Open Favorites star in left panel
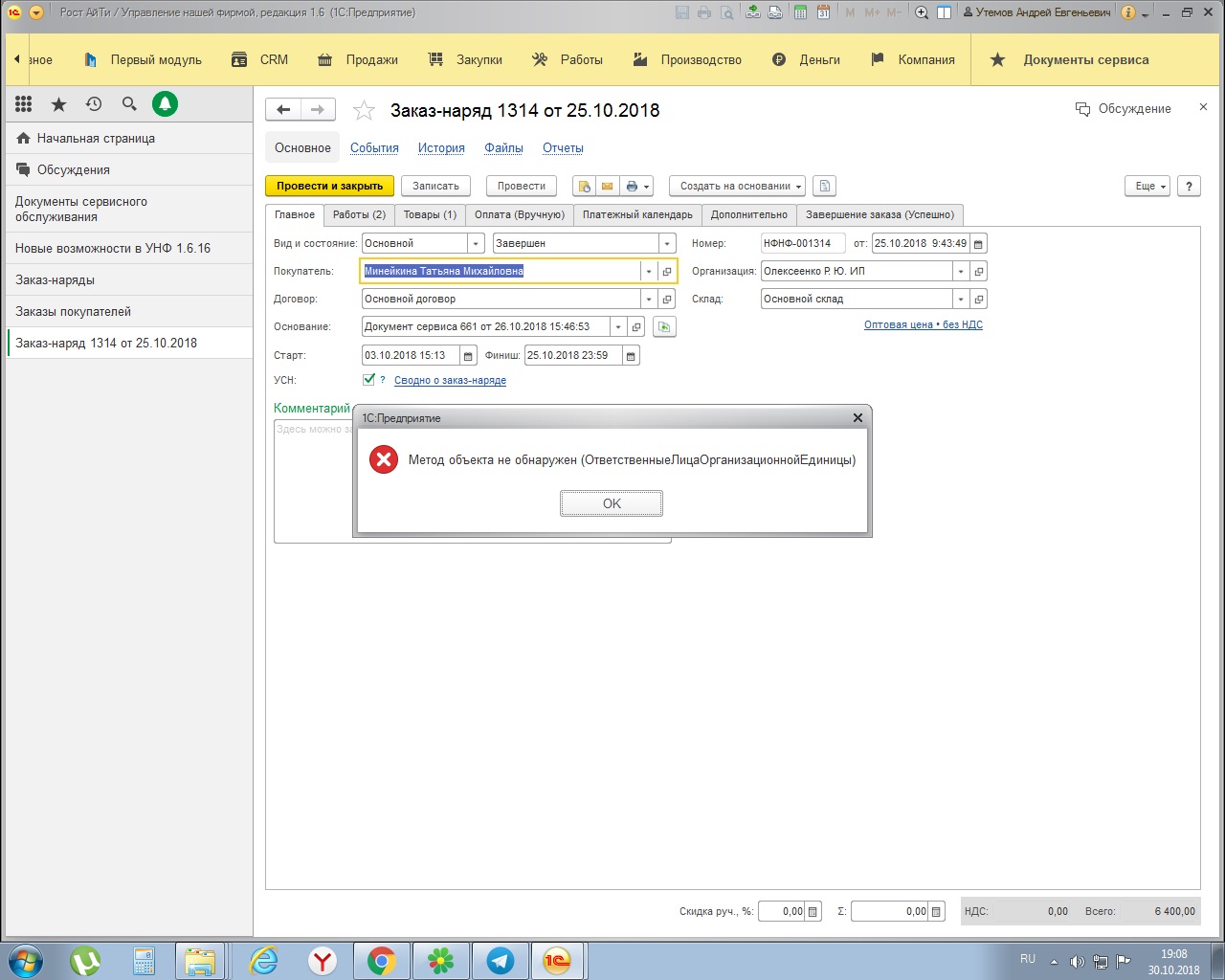 pyautogui.click(x=58, y=104)
